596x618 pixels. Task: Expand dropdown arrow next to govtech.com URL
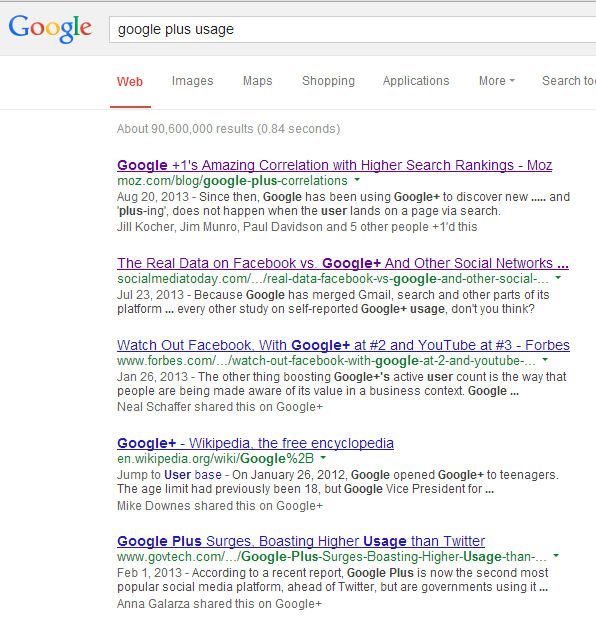click(556, 555)
